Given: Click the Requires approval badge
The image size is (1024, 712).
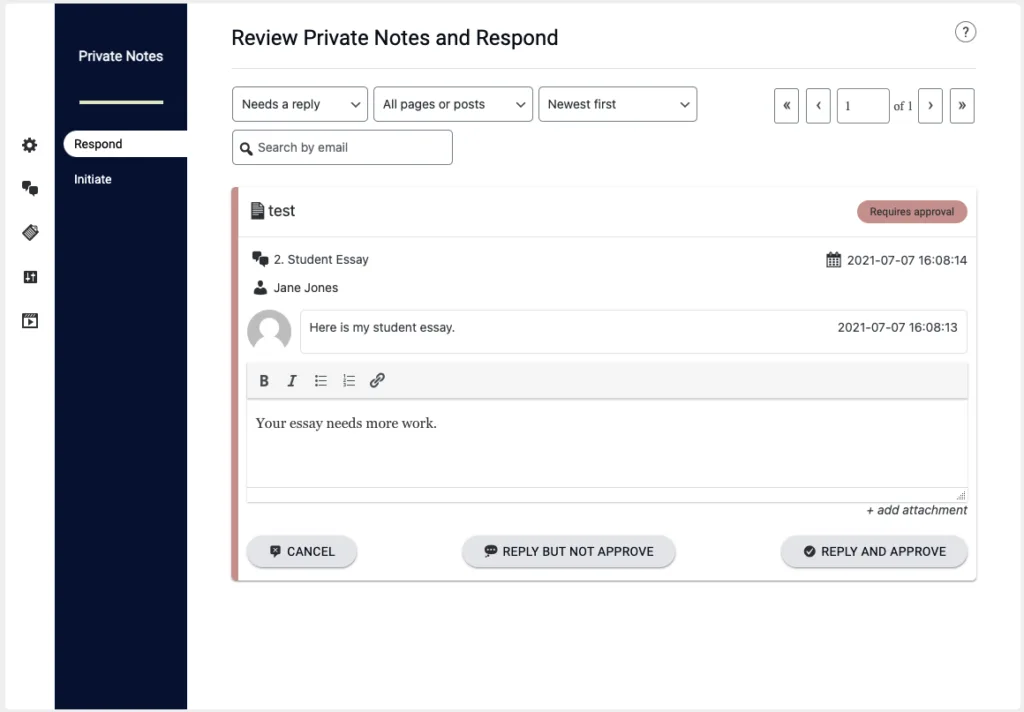Looking at the screenshot, I should pyautogui.click(x=912, y=212).
